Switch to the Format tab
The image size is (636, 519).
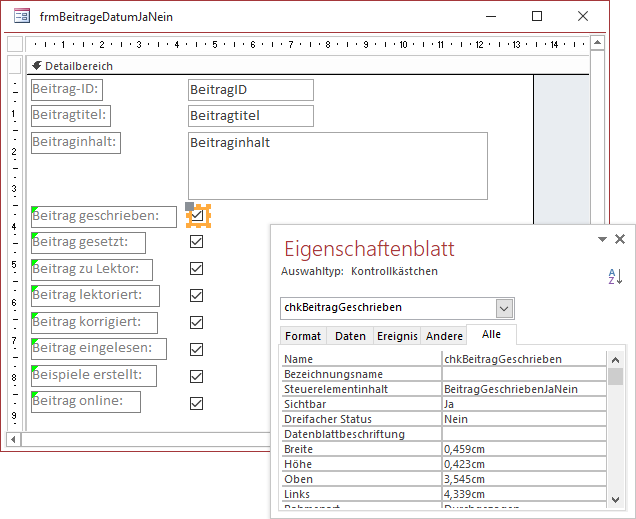(x=303, y=336)
